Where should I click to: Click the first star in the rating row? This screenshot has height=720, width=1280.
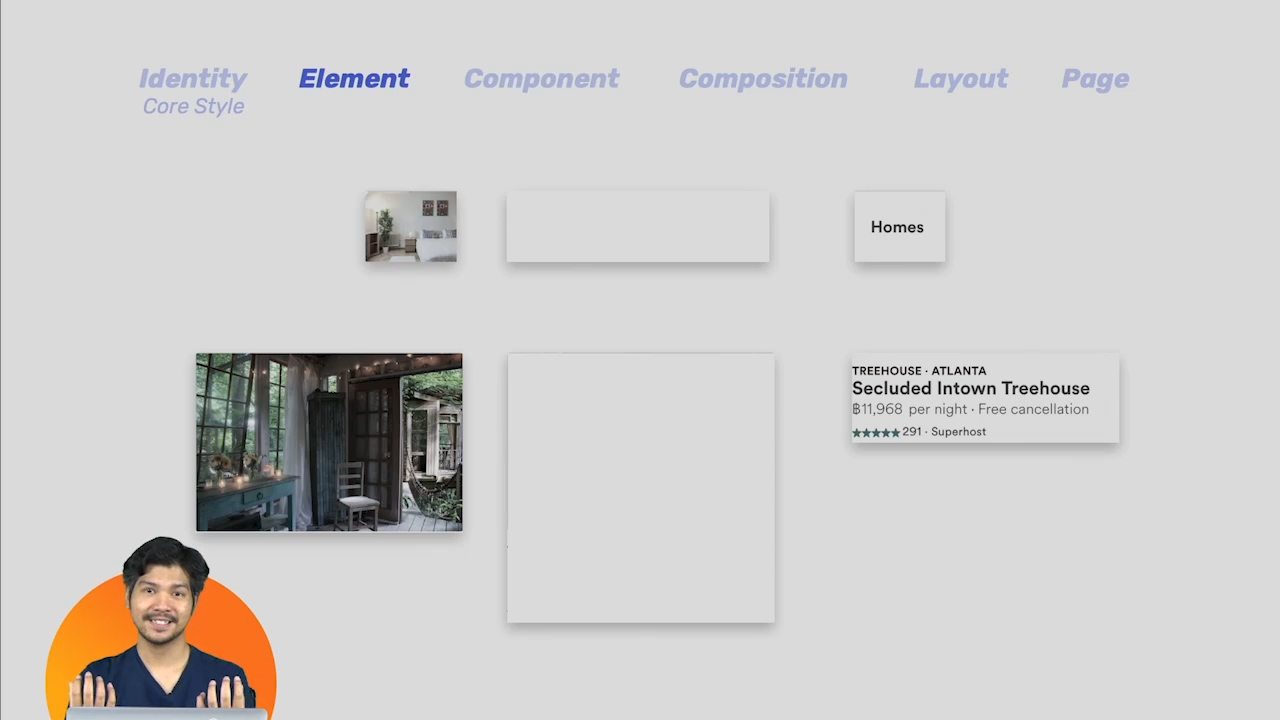(857, 431)
